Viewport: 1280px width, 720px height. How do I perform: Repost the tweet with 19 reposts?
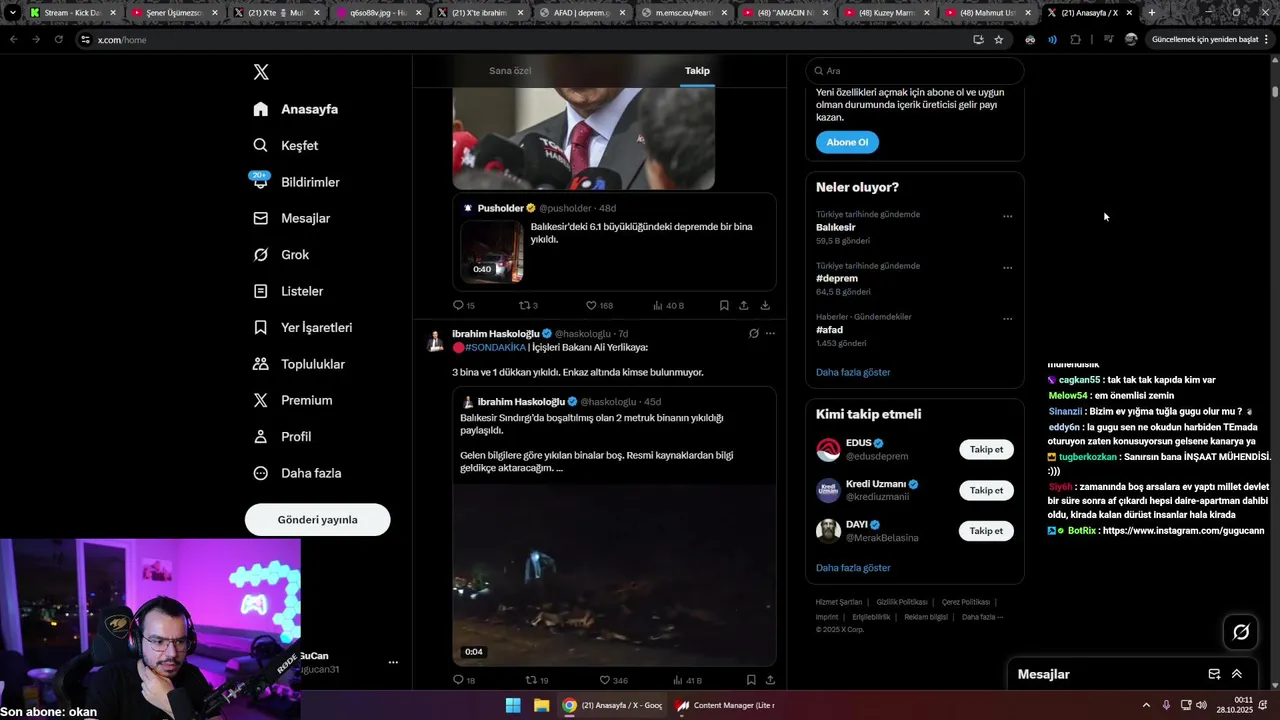tap(536, 680)
